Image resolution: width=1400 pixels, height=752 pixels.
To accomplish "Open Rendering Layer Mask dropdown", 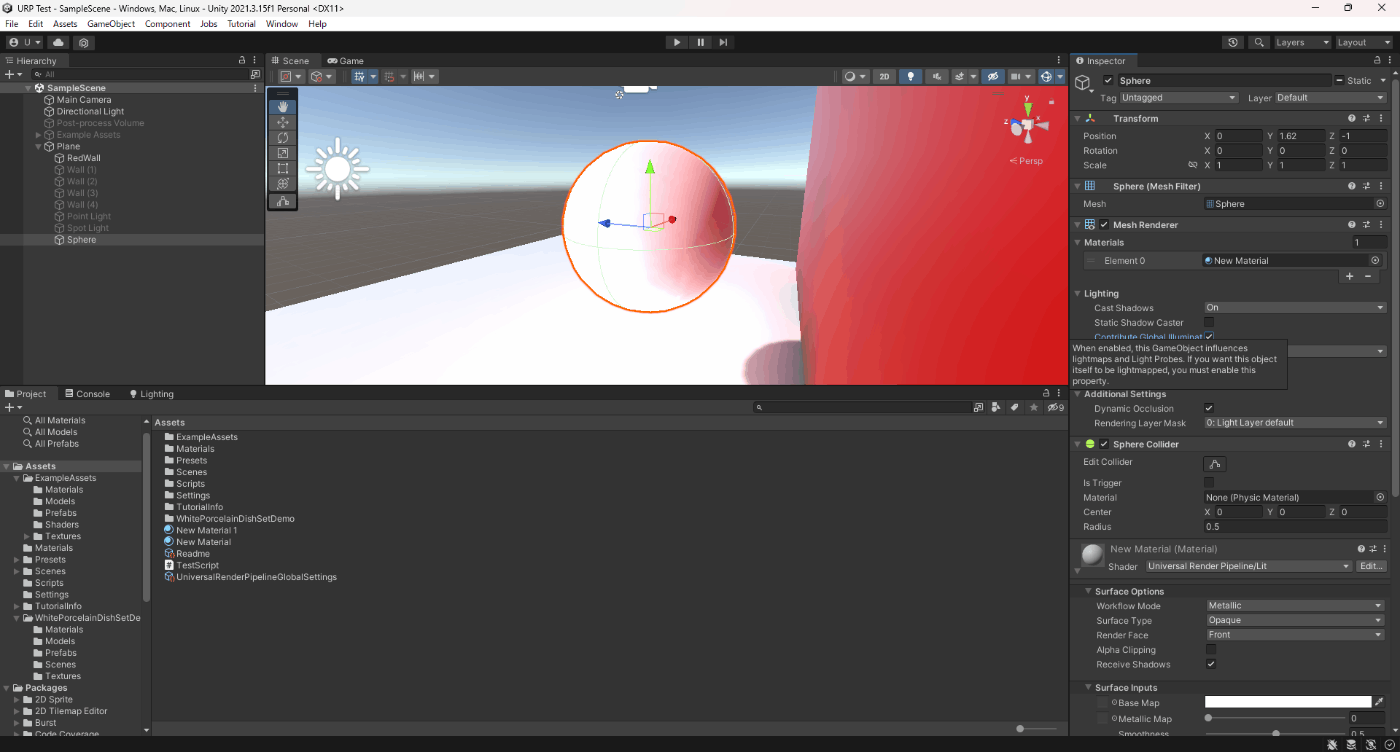I will point(1295,423).
